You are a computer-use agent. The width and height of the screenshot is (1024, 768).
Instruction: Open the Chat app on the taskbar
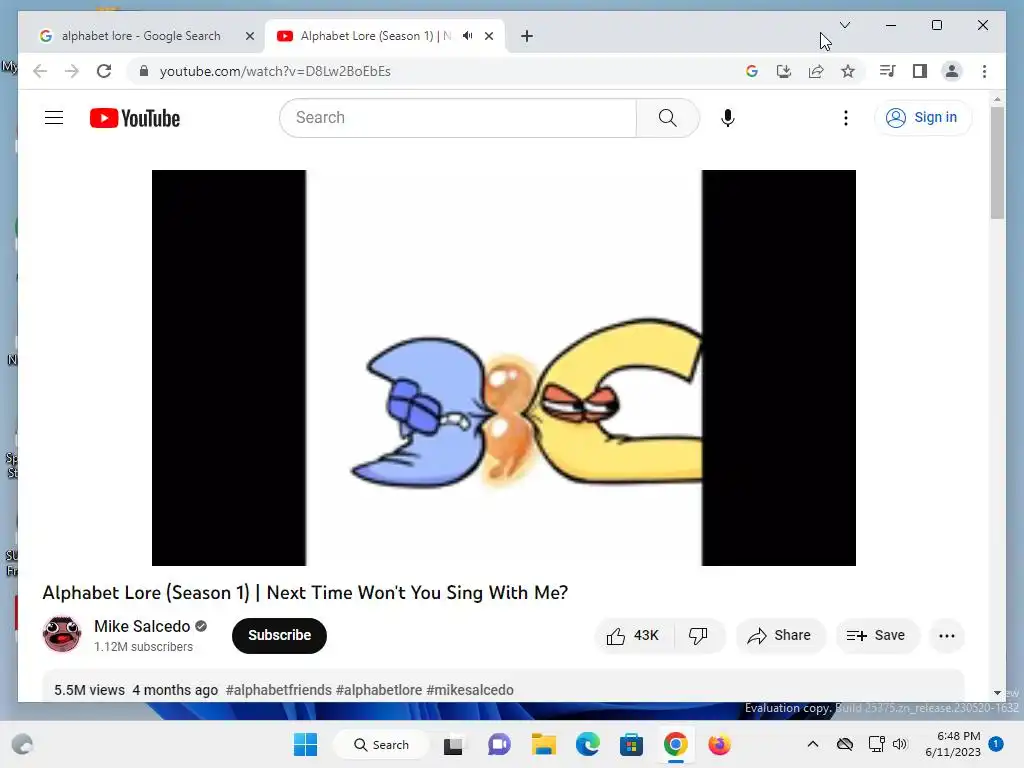(499, 744)
